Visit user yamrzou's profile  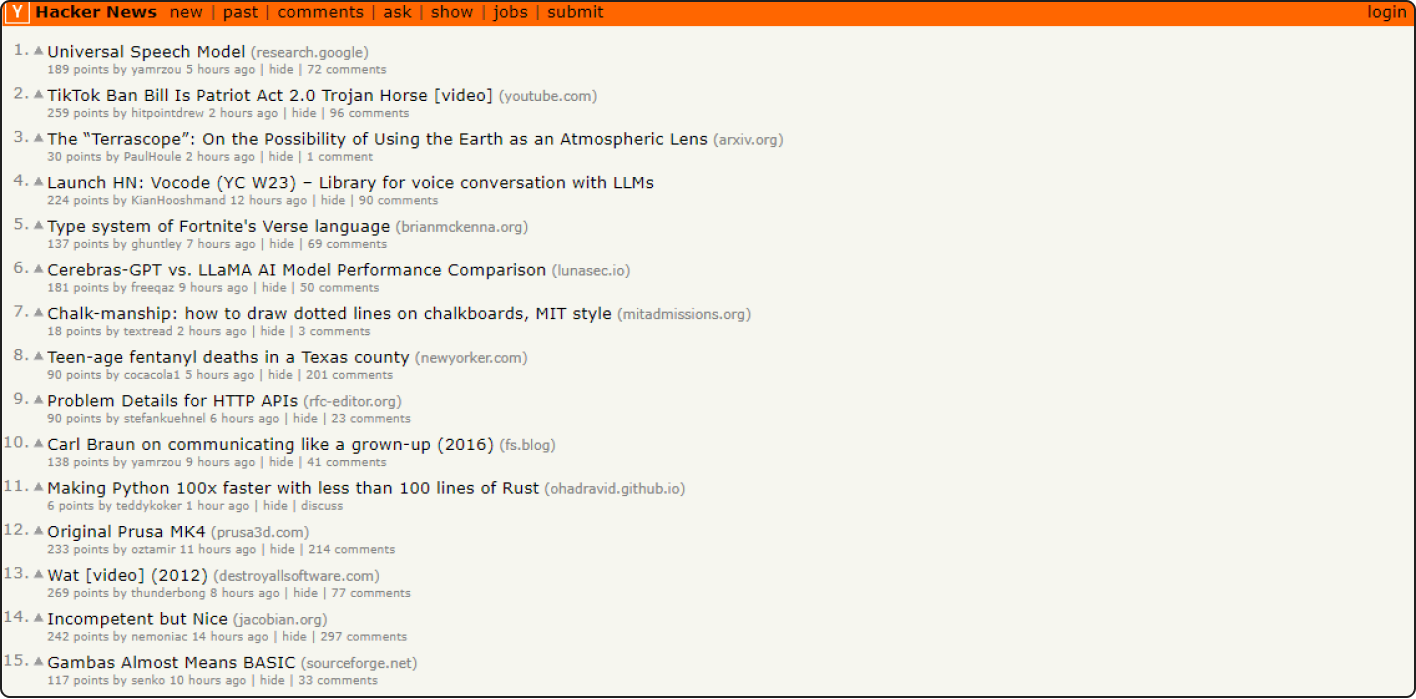click(x=156, y=69)
